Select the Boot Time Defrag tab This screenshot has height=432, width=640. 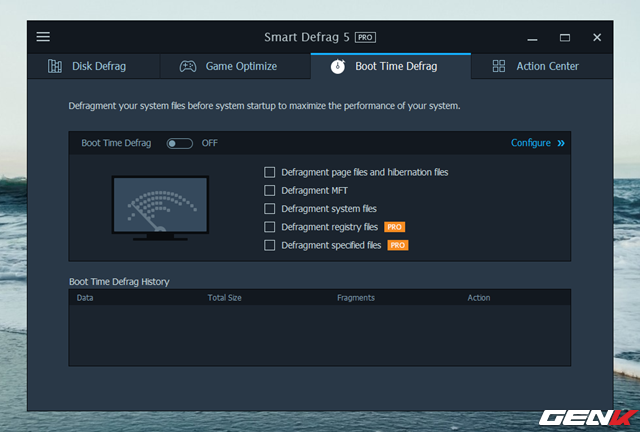click(x=391, y=66)
